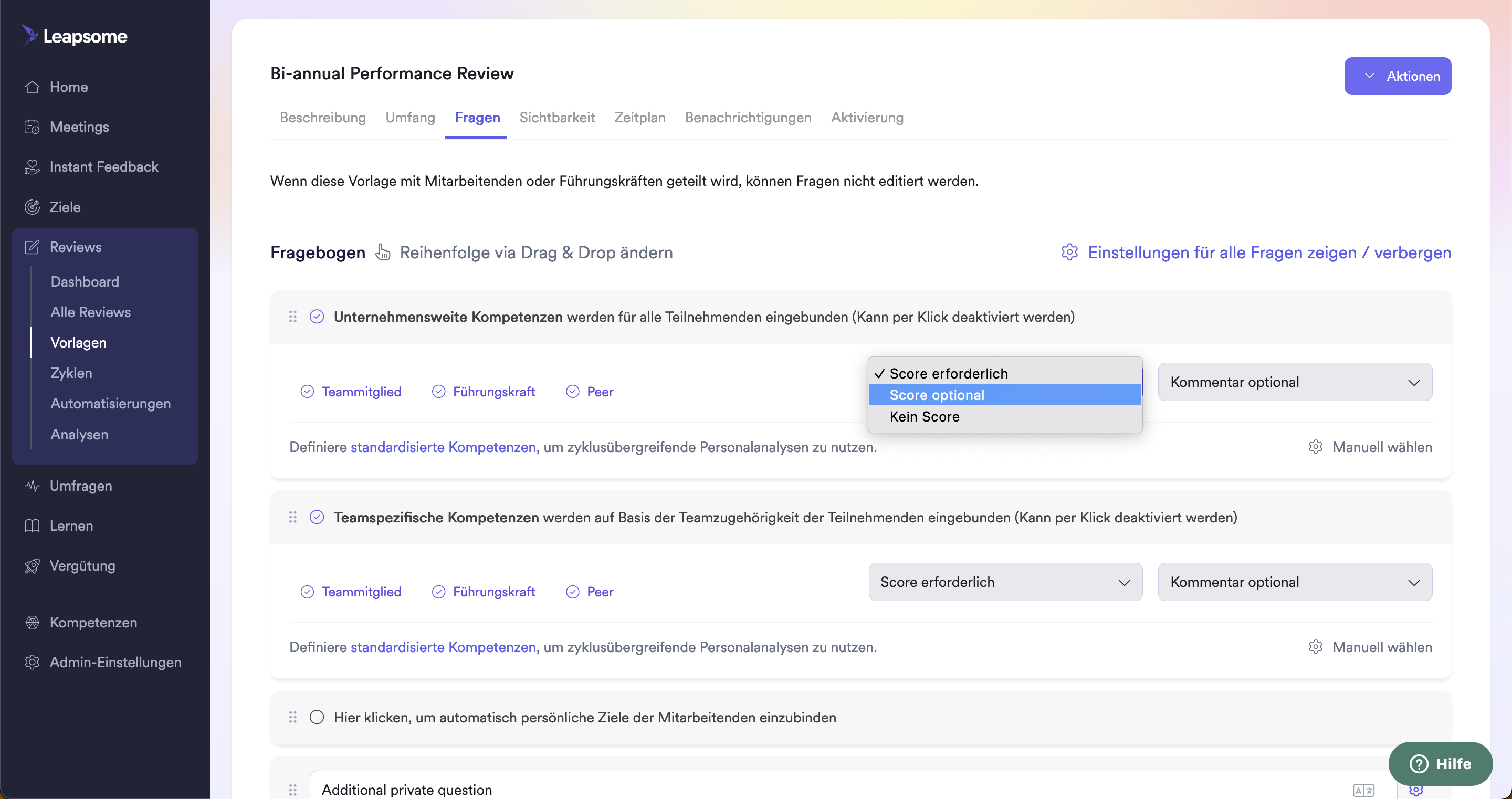Screen dimensions: 1512x799
Task: Open Zyklen in sidebar
Action: [71, 373]
